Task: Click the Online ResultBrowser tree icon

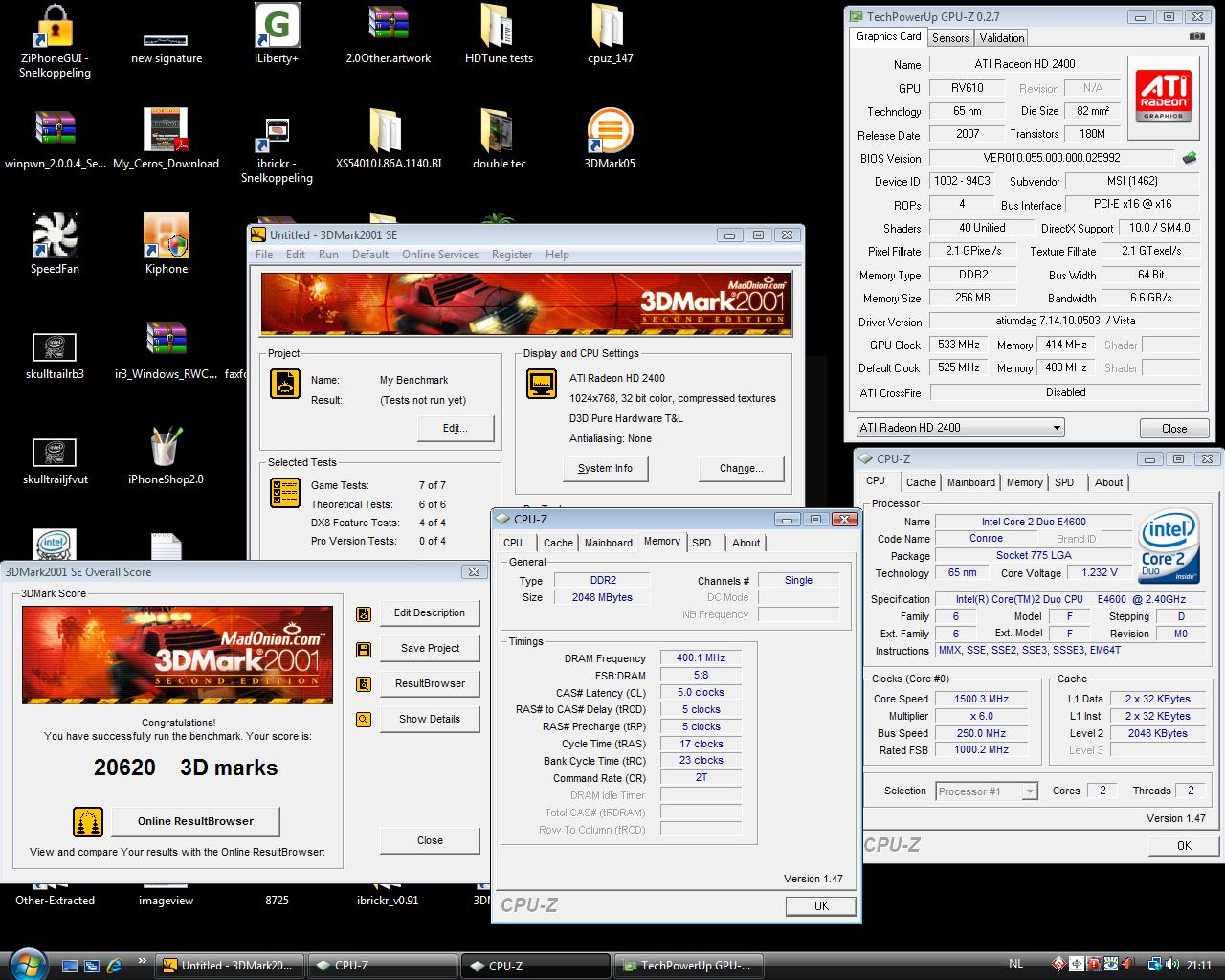Action: pos(88,822)
